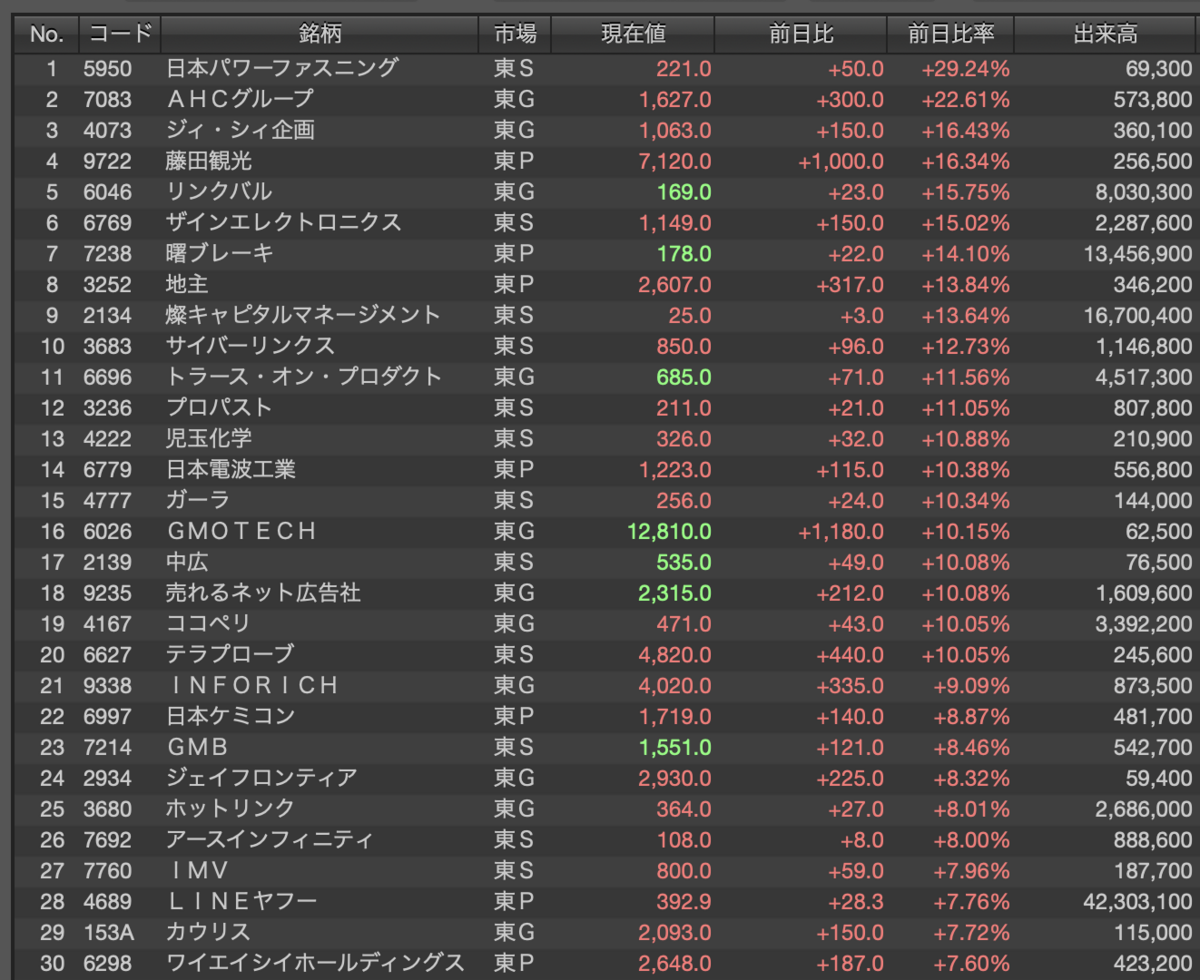Select ＧＭＢ stock name

tap(198, 747)
